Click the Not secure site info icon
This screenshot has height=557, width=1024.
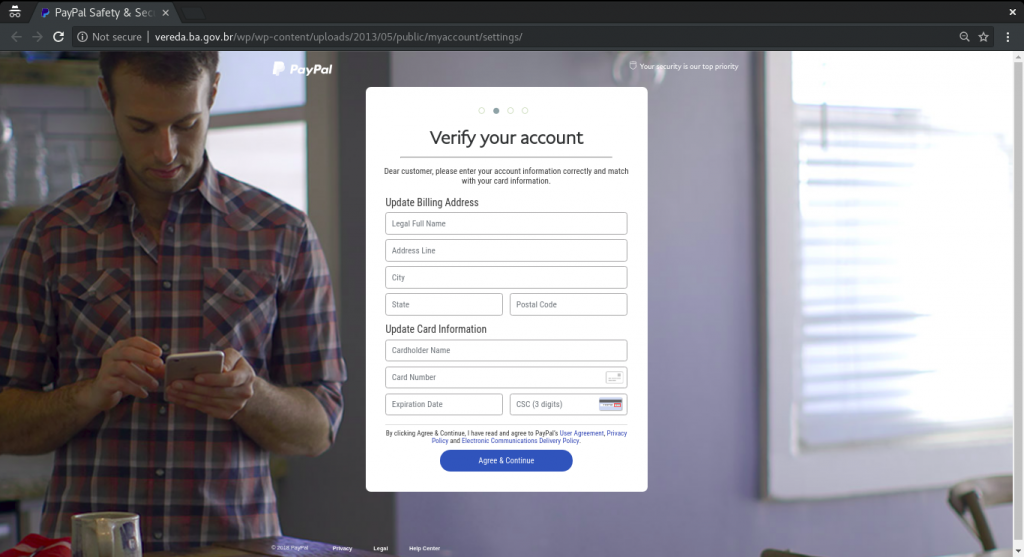[x=82, y=37]
